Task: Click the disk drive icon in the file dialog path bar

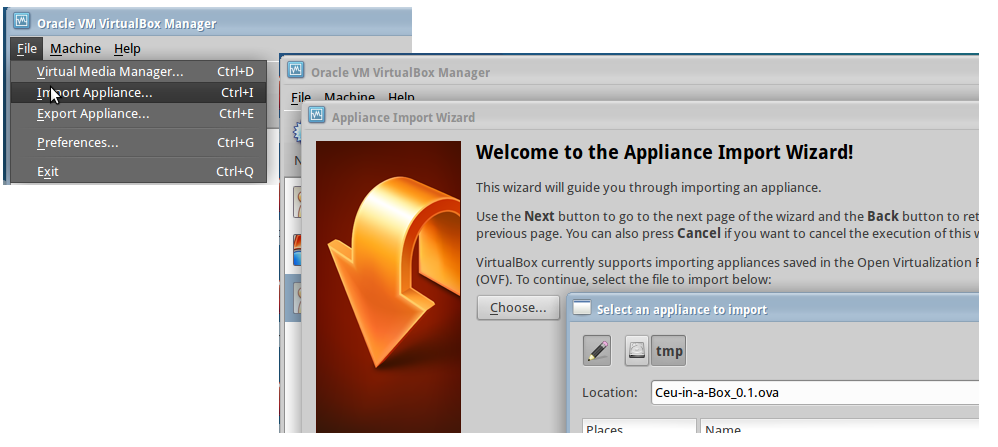Action: point(637,351)
